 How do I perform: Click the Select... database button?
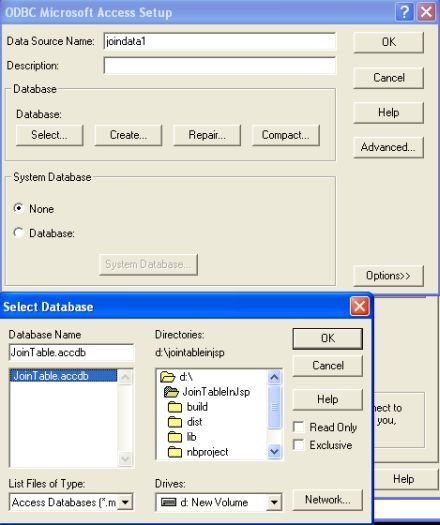click(x=49, y=135)
